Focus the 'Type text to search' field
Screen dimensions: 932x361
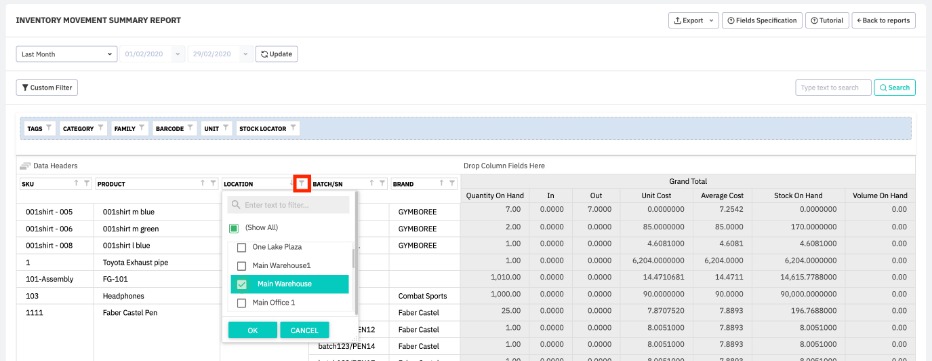(x=833, y=87)
